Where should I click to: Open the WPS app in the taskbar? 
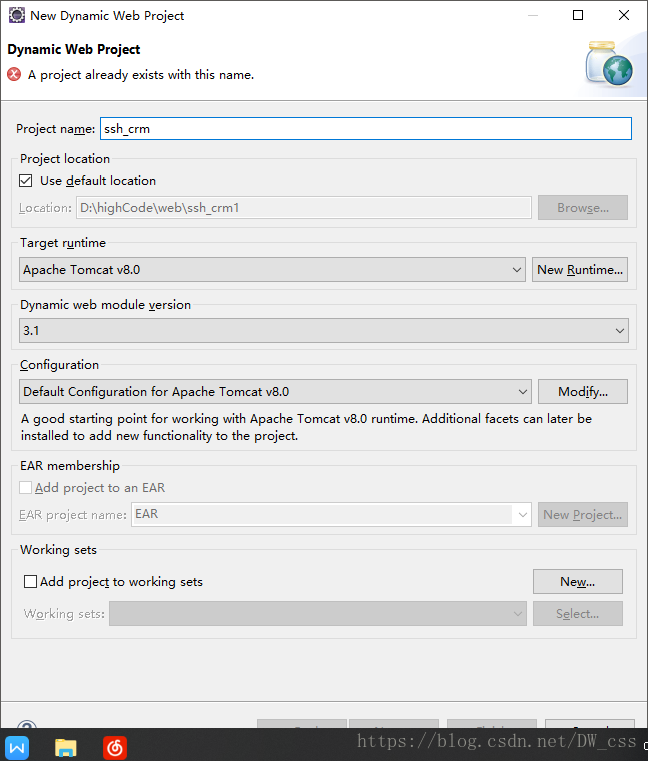17,747
